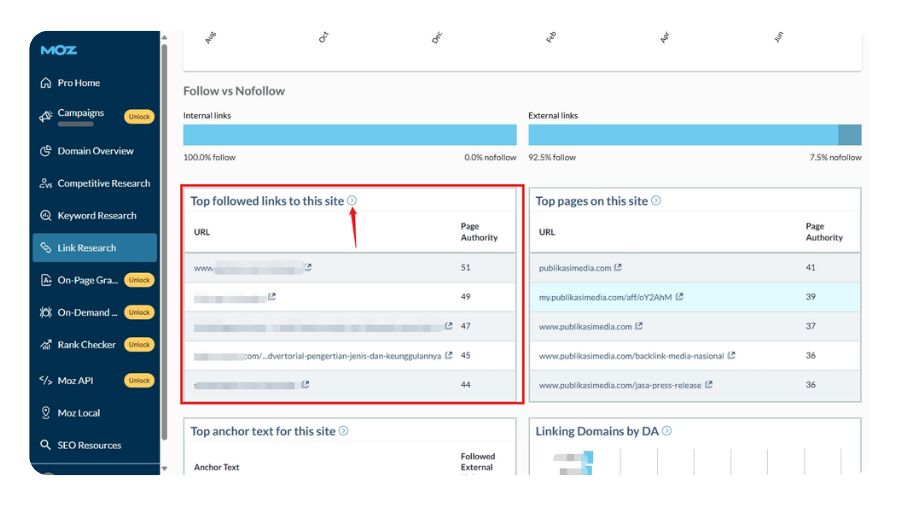
Task: Click external icon beside jasa-press-release URL
Action: 709,384
